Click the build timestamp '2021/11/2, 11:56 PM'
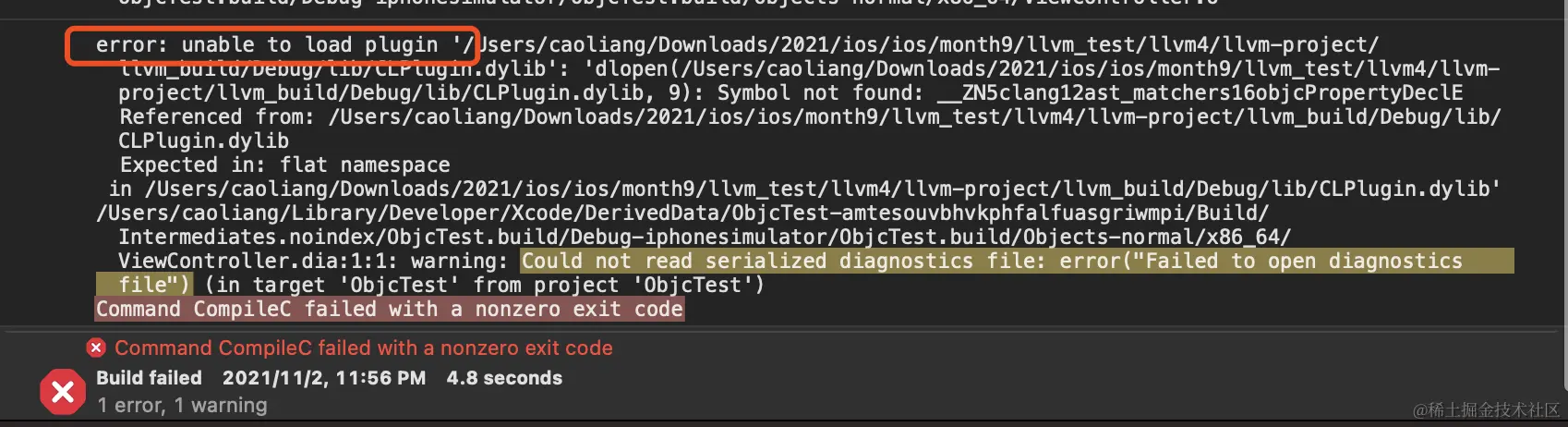Screen dimensions: 1568x427 (x=324, y=378)
